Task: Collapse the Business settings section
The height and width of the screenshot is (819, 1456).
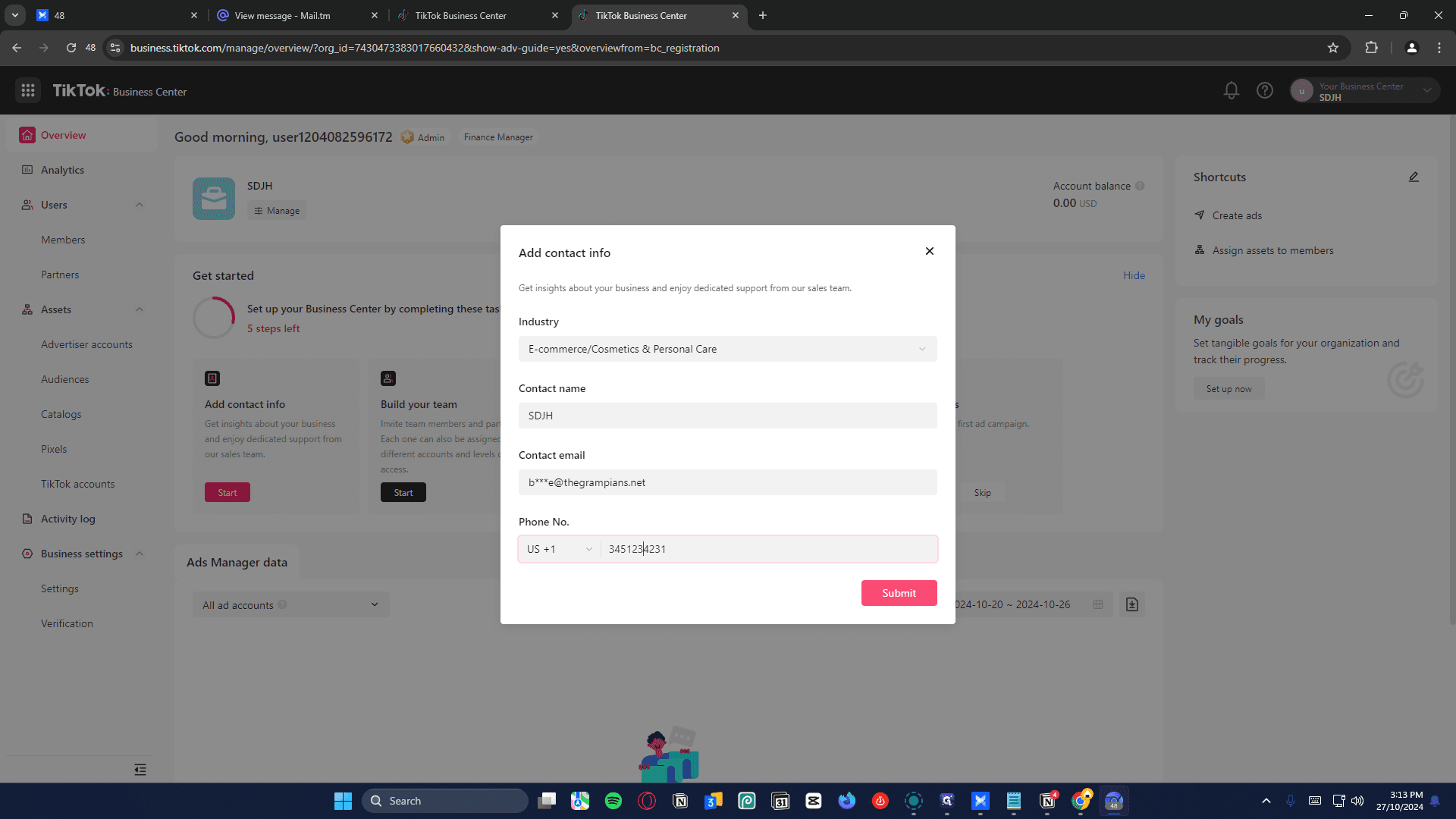Action: [140, 554]
